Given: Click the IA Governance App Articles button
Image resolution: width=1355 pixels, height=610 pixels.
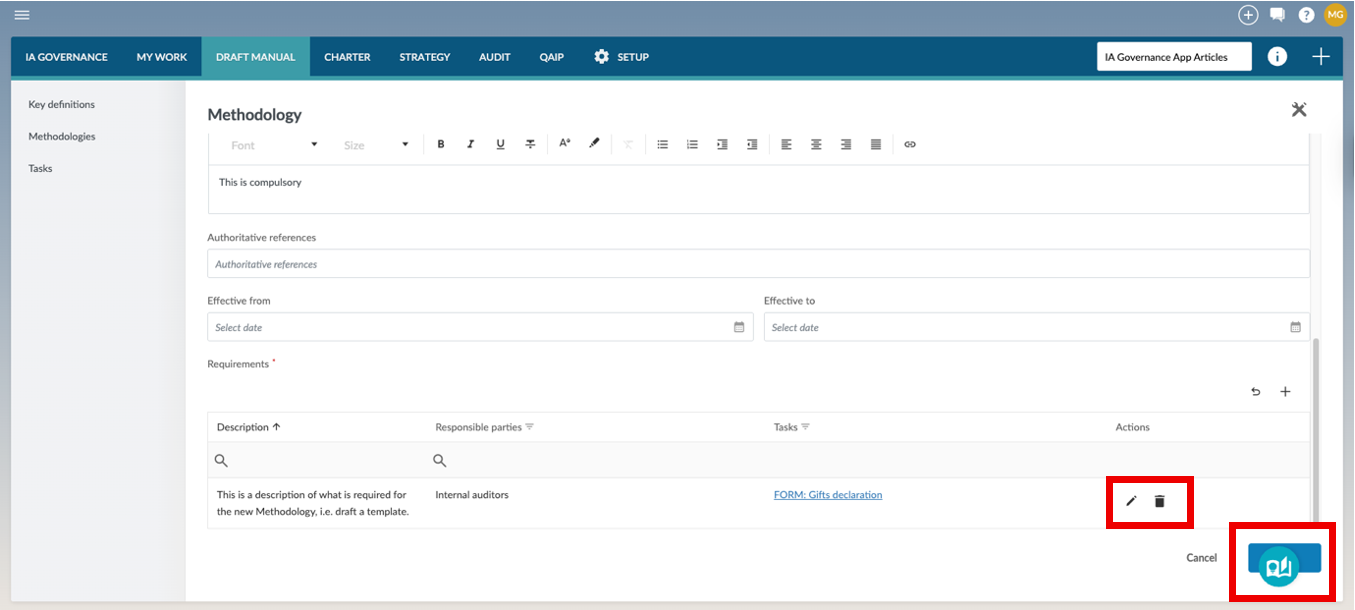Looking at the screenshot, I should click(x=1175, y=57).
